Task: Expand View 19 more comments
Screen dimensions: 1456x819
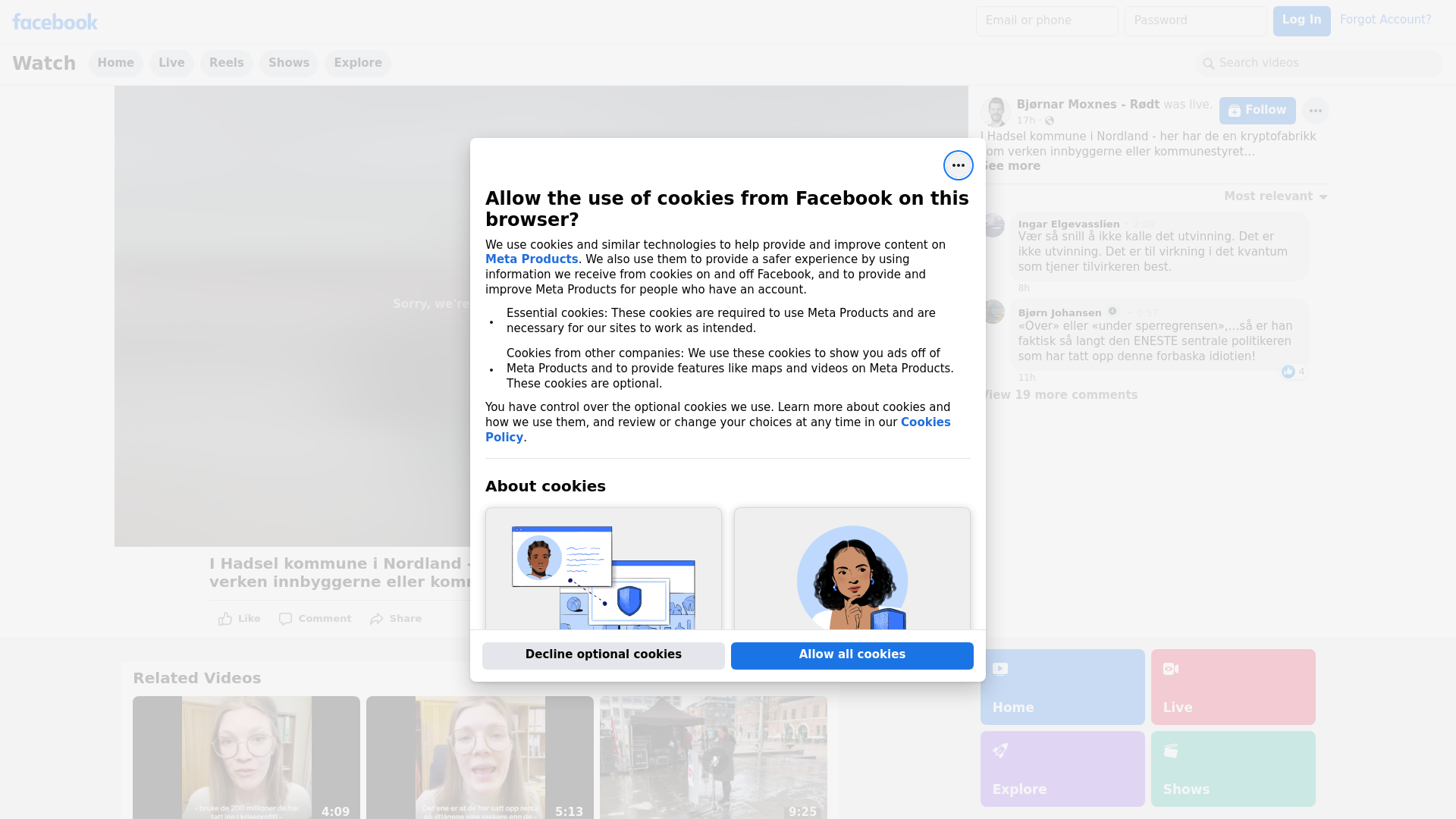Action: pos(1060,395)
